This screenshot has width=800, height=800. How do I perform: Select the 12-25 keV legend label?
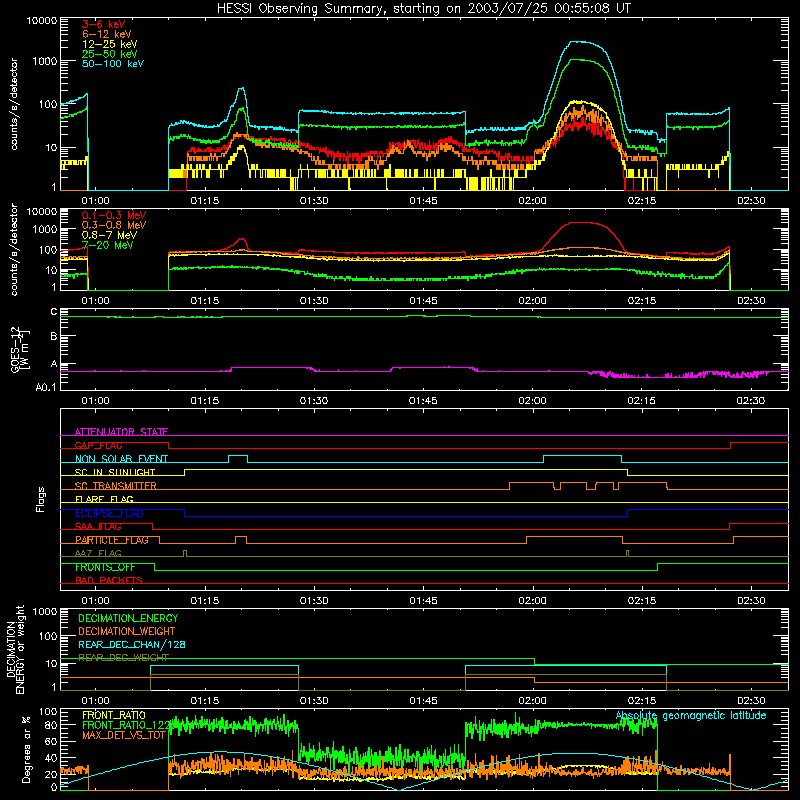click(109, 44)
